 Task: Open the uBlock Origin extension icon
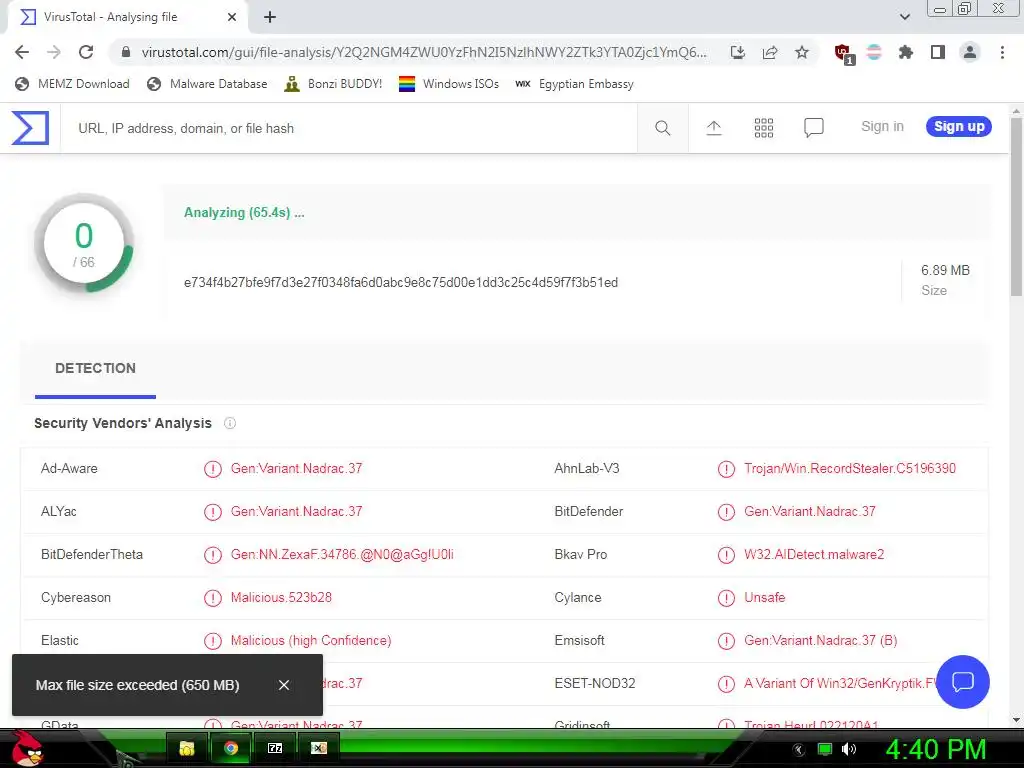pos(844,53)
